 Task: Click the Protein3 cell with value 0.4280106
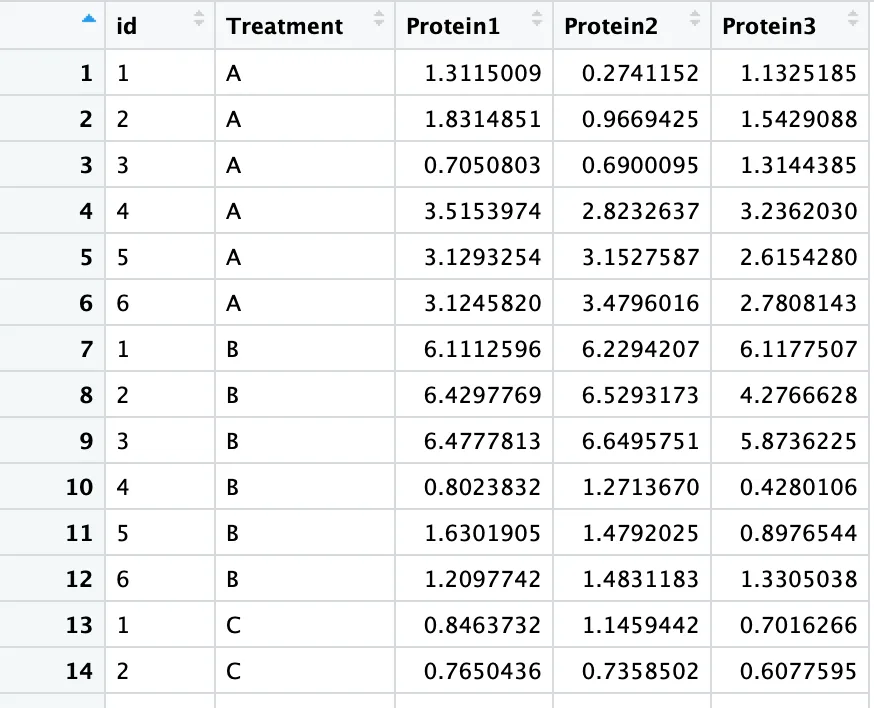click(x=798, y=487)
